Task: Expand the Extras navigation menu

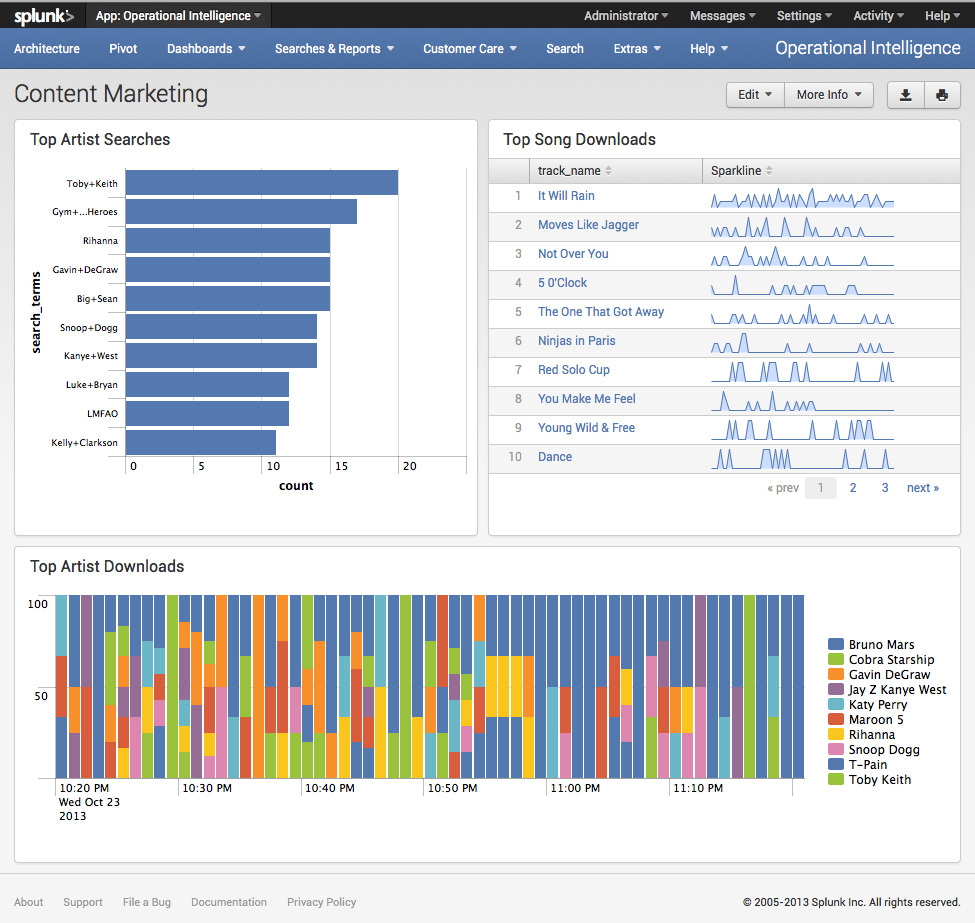Action: tap(637, 49)
